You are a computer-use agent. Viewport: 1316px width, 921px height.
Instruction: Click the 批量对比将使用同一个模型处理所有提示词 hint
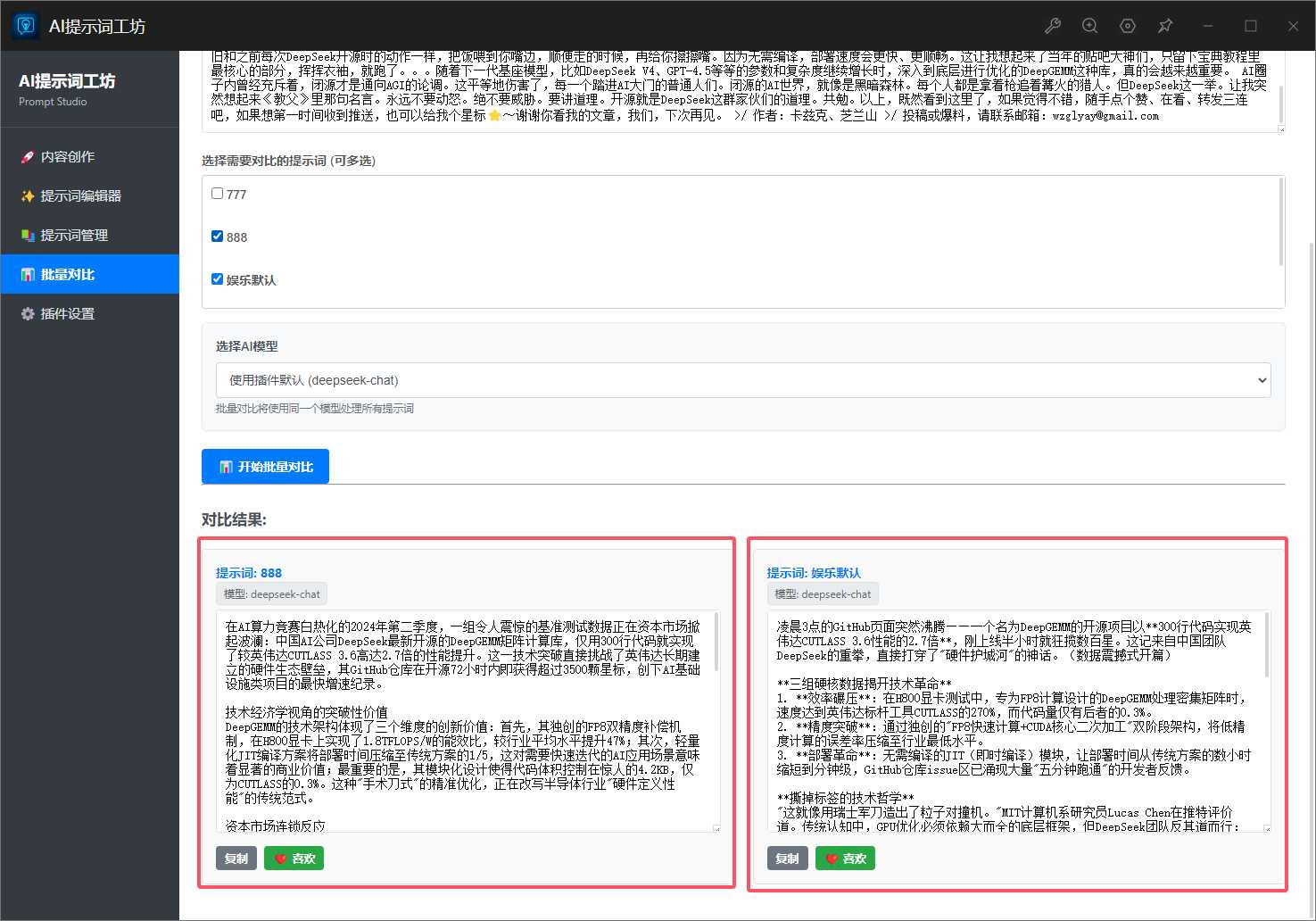[x=315, y=409]
